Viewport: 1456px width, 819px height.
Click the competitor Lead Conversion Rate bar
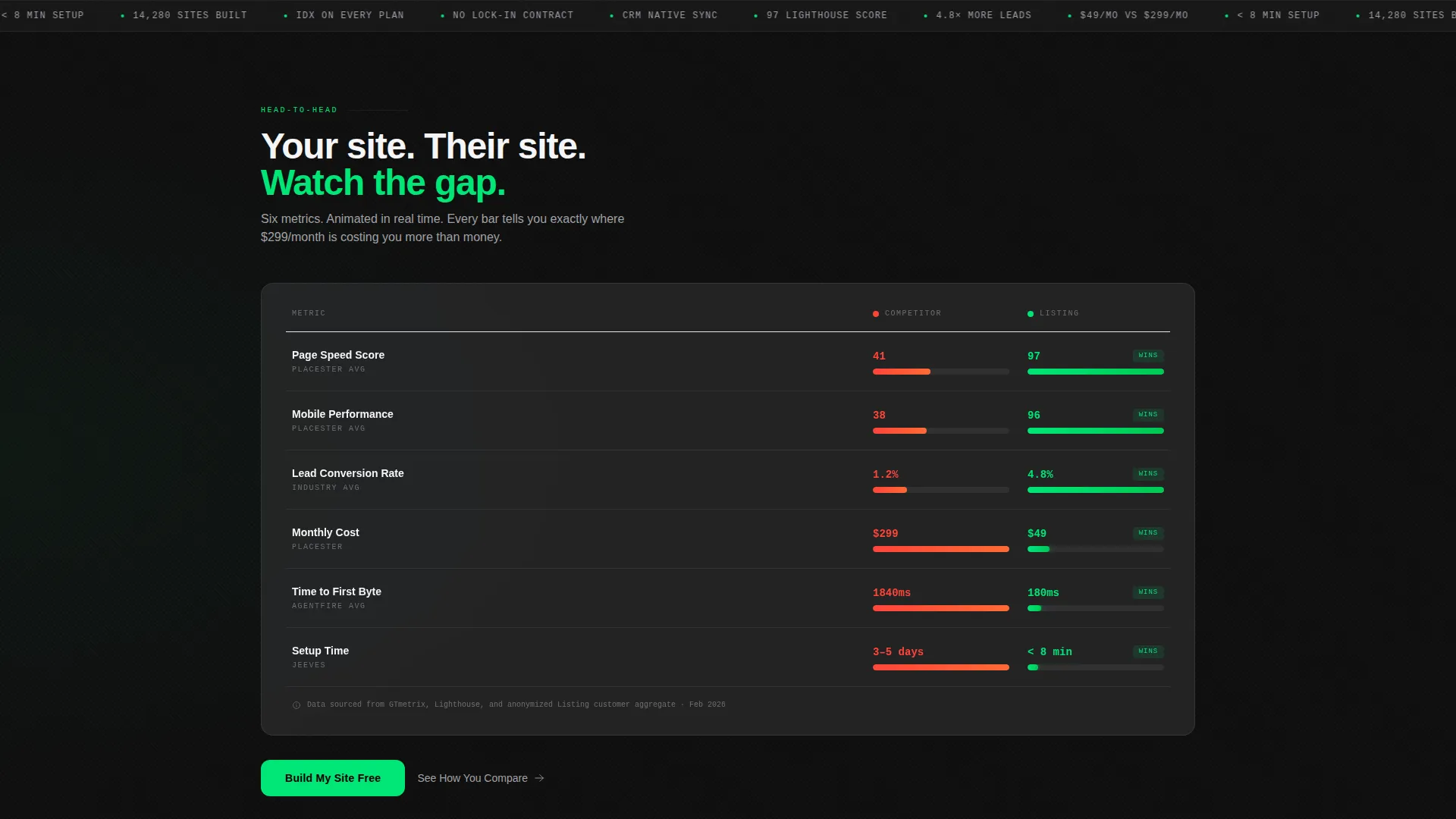(890, 490)
